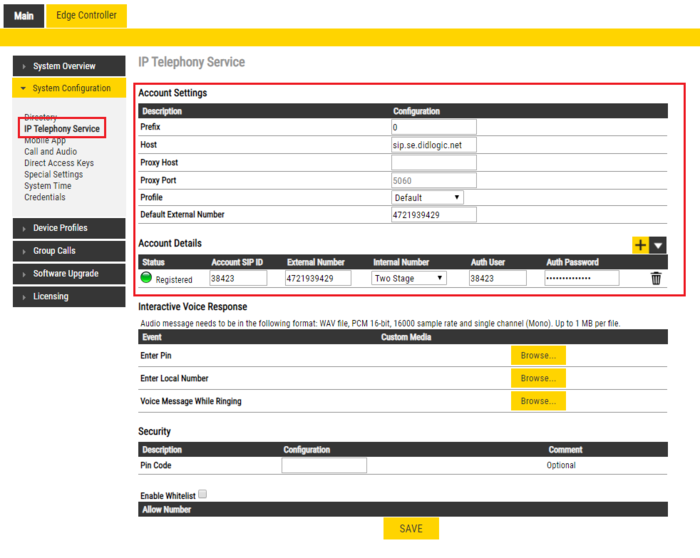Open the Mobile App settings link
Viewport: 700px width, 558px height.
45,141
